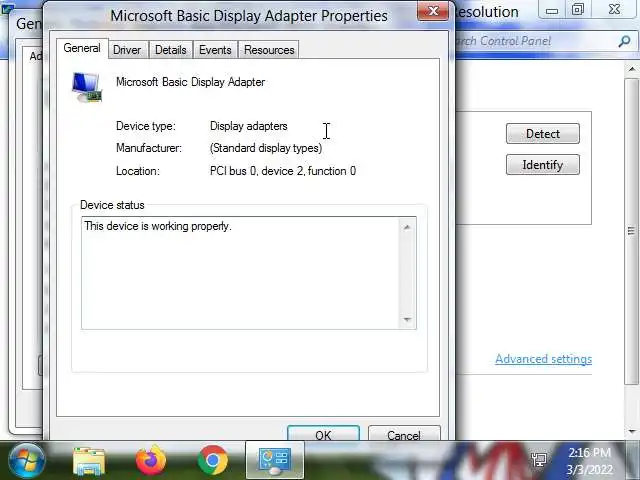Click the Detect button
The image size is (640, 480).
542,133
